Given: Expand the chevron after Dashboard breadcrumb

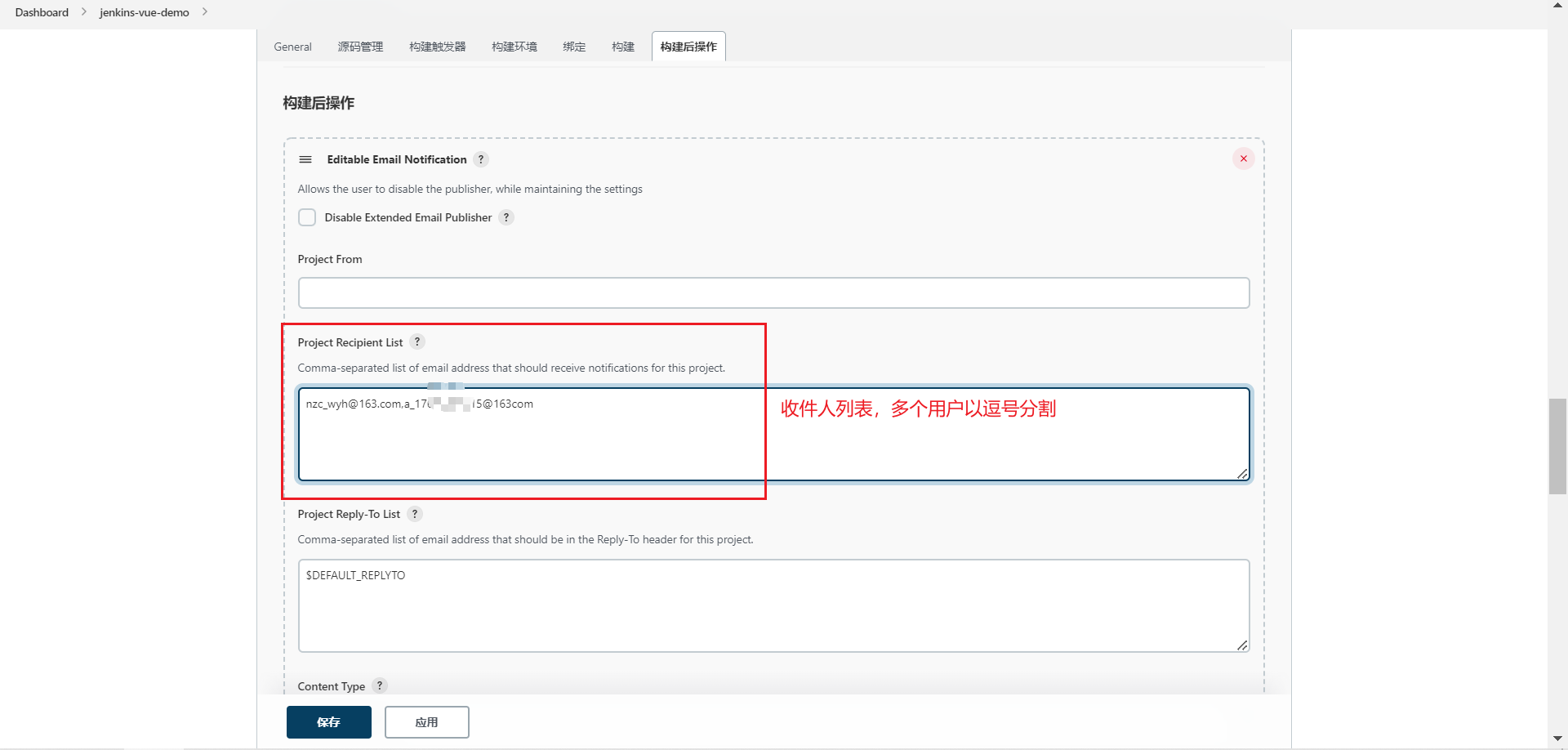Looking at the screenshot, I should click(83, 12).
